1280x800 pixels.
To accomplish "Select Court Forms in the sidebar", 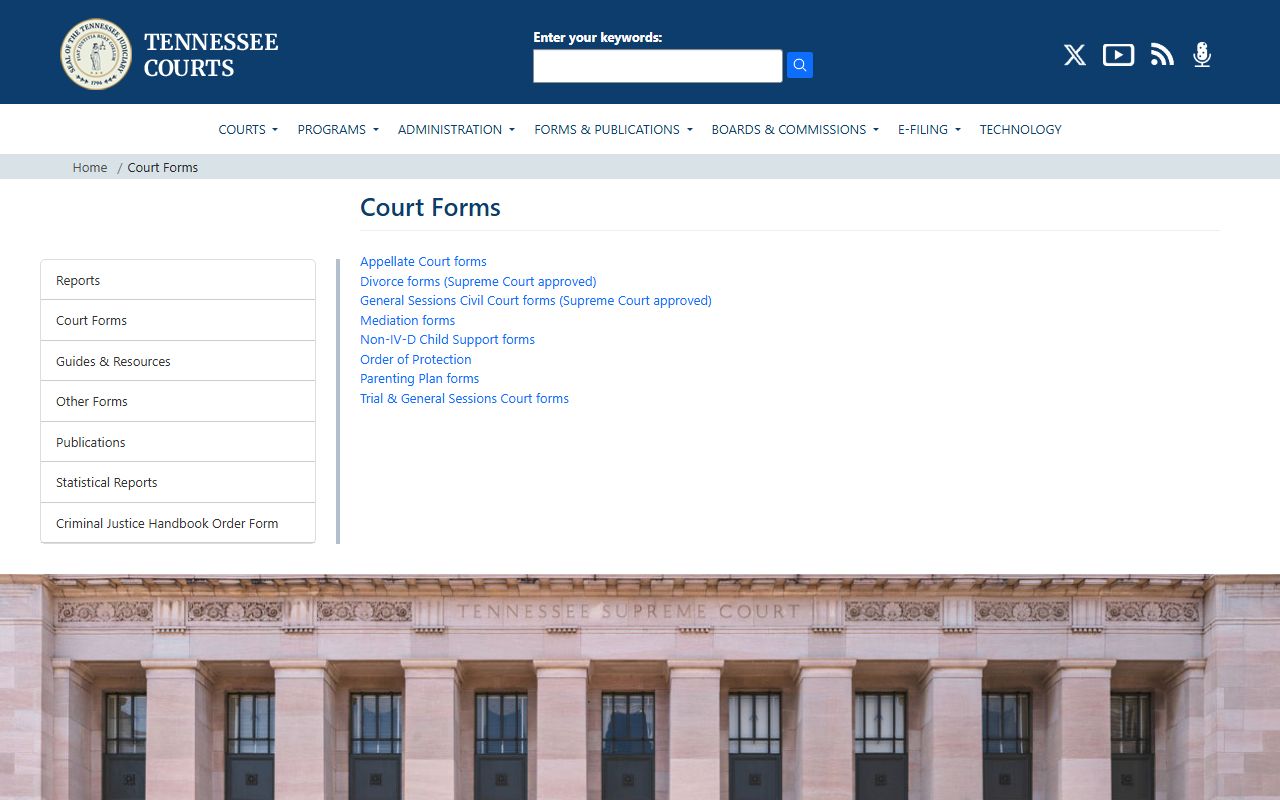I will pyautogui.click(x=178, y=320).
